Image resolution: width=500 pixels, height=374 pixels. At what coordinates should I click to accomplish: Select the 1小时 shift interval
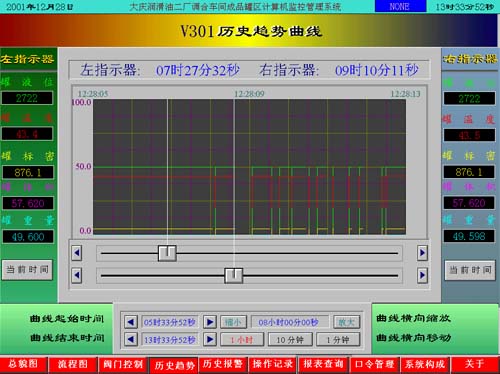click(242, 340)
